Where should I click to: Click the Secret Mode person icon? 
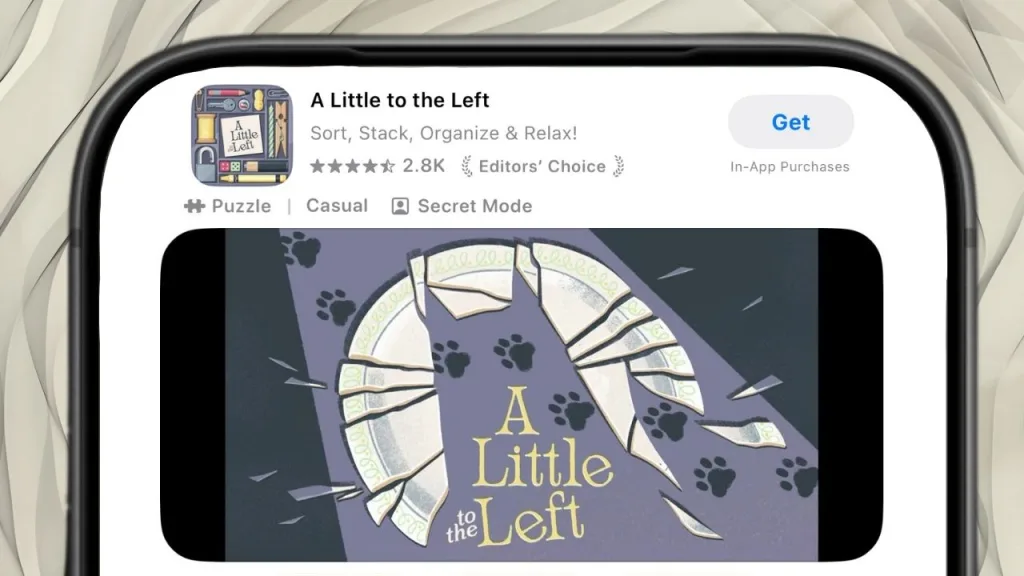[x=400, y=206]
